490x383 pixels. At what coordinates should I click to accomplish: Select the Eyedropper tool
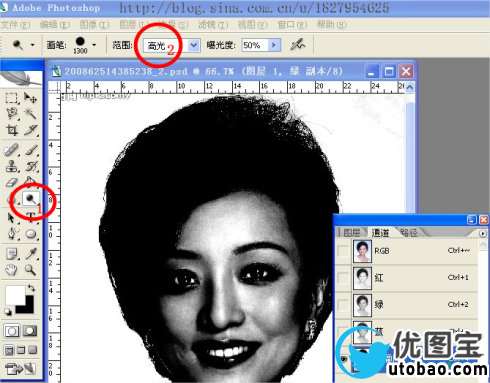coord(30,254)
